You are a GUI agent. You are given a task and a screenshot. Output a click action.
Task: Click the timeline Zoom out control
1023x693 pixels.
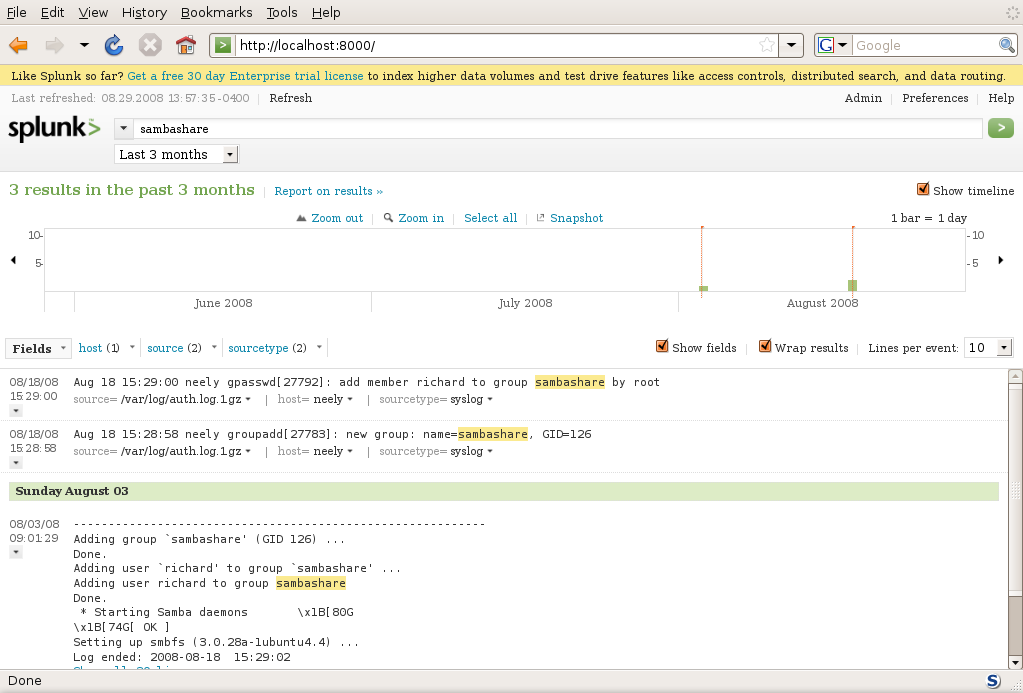click(x=329, y=218)
